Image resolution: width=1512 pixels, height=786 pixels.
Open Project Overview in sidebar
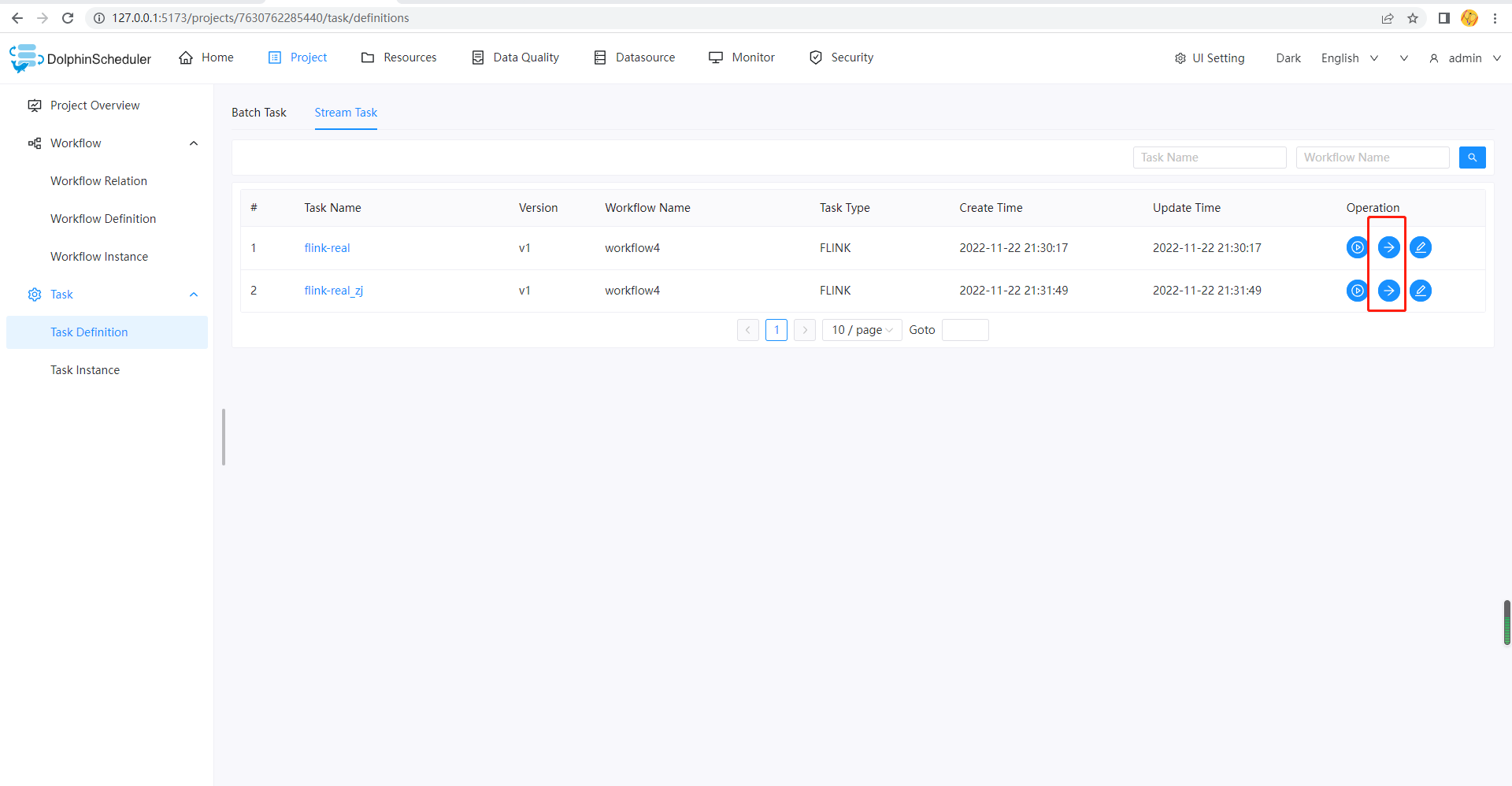(x=107, y=106)
